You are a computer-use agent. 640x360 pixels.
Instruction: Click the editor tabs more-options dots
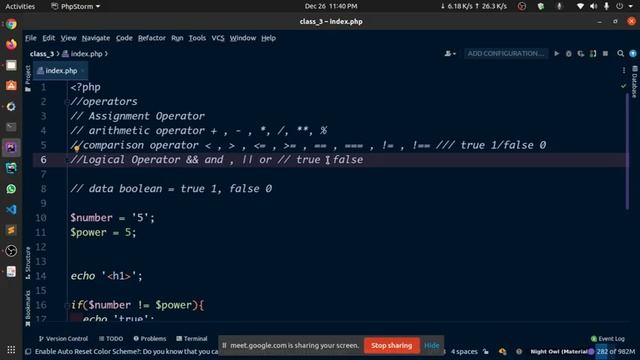pyautogui.click(x=624, y=71)
